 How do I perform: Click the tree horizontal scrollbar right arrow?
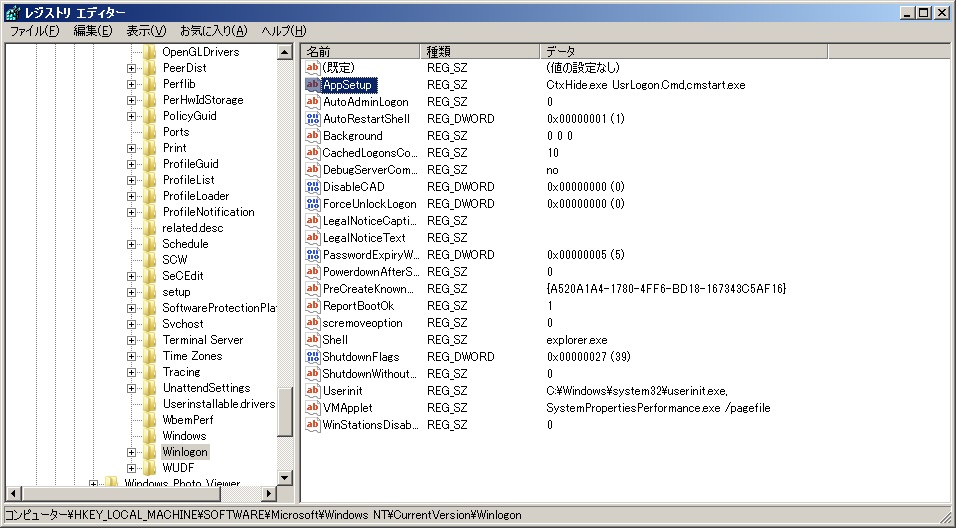click(x=268, y=493)
